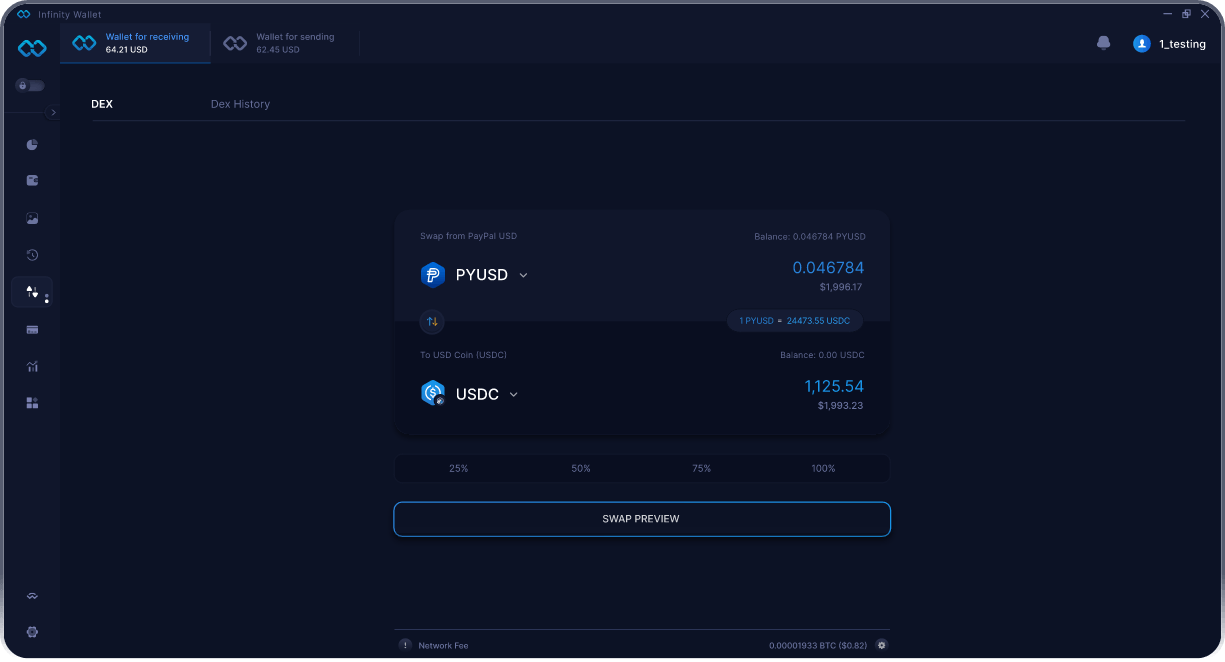1225x662 pixels.
Task: Set swap amount to 25%
Action: click(458, 468)
